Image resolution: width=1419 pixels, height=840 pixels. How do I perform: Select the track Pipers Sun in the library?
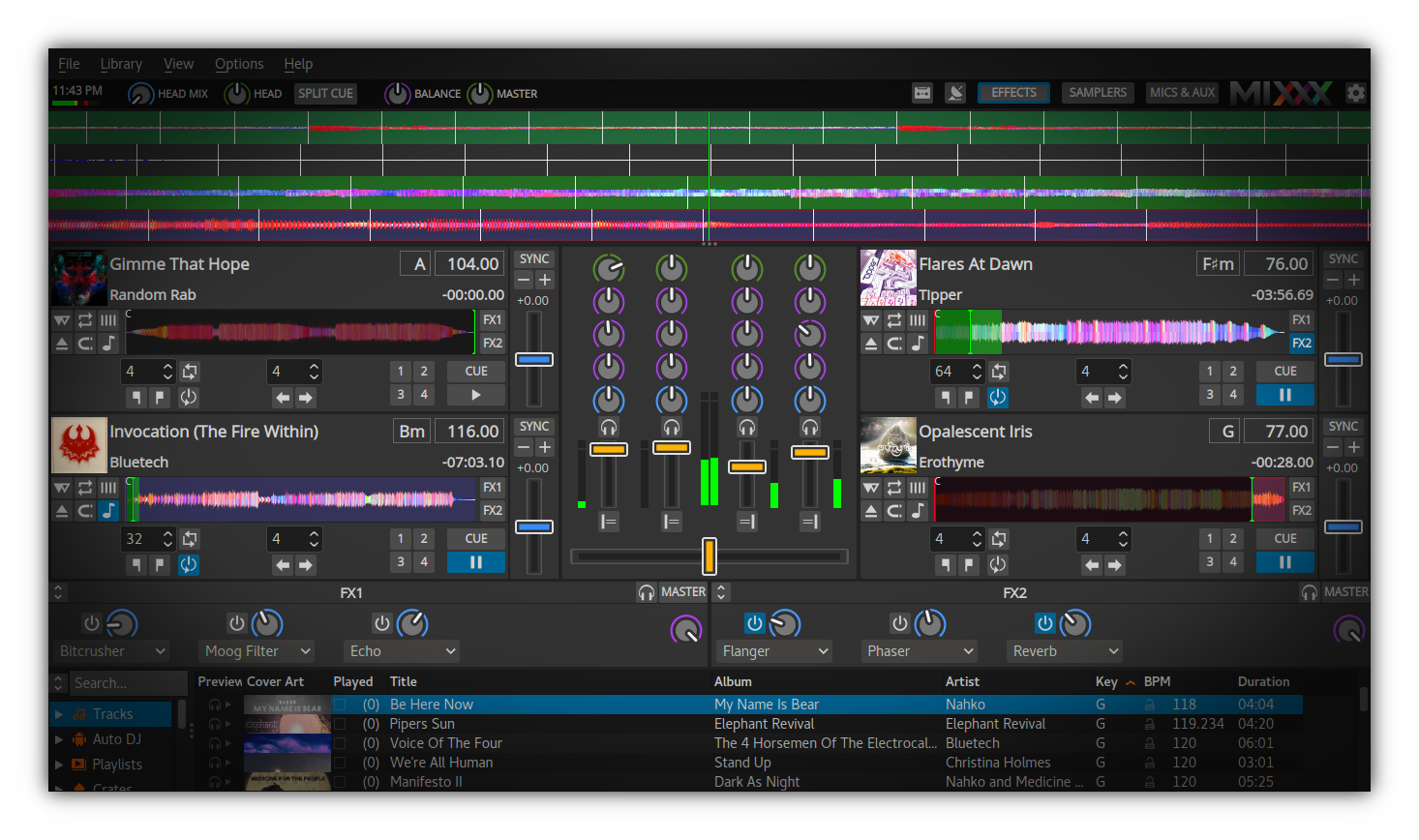[423, 724]
